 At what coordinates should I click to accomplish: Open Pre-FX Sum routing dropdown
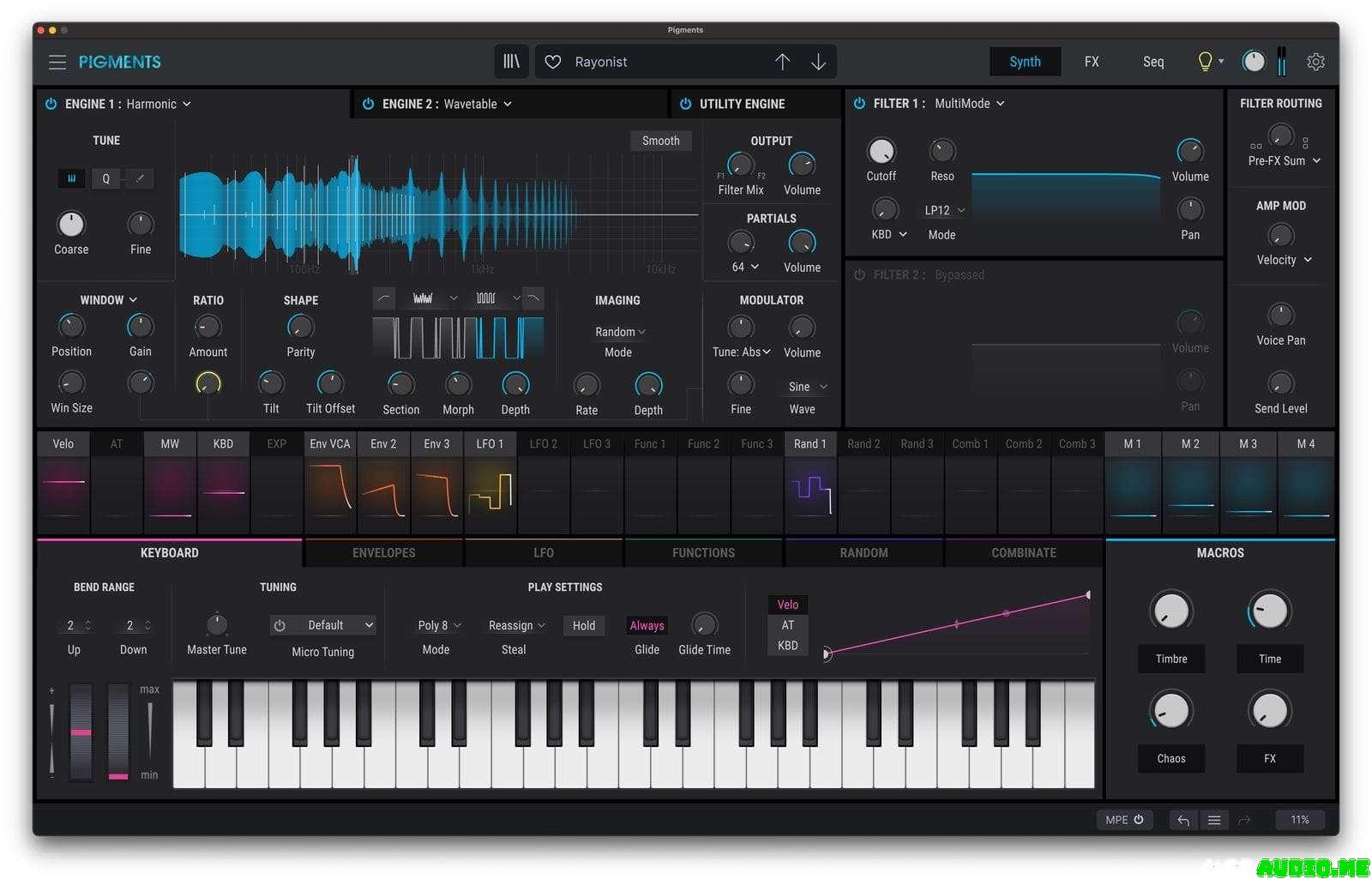tap(1284, 160)
